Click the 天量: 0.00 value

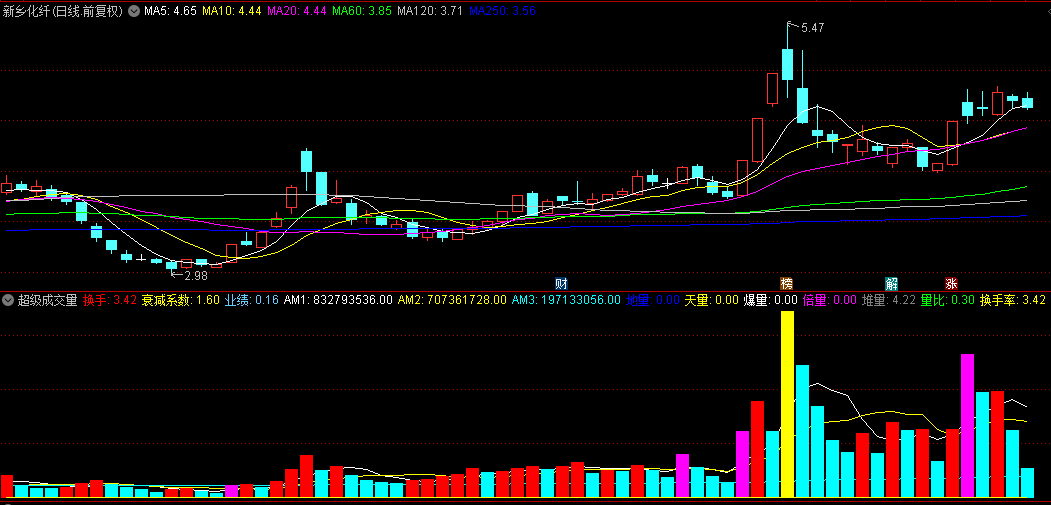[711, 300]
